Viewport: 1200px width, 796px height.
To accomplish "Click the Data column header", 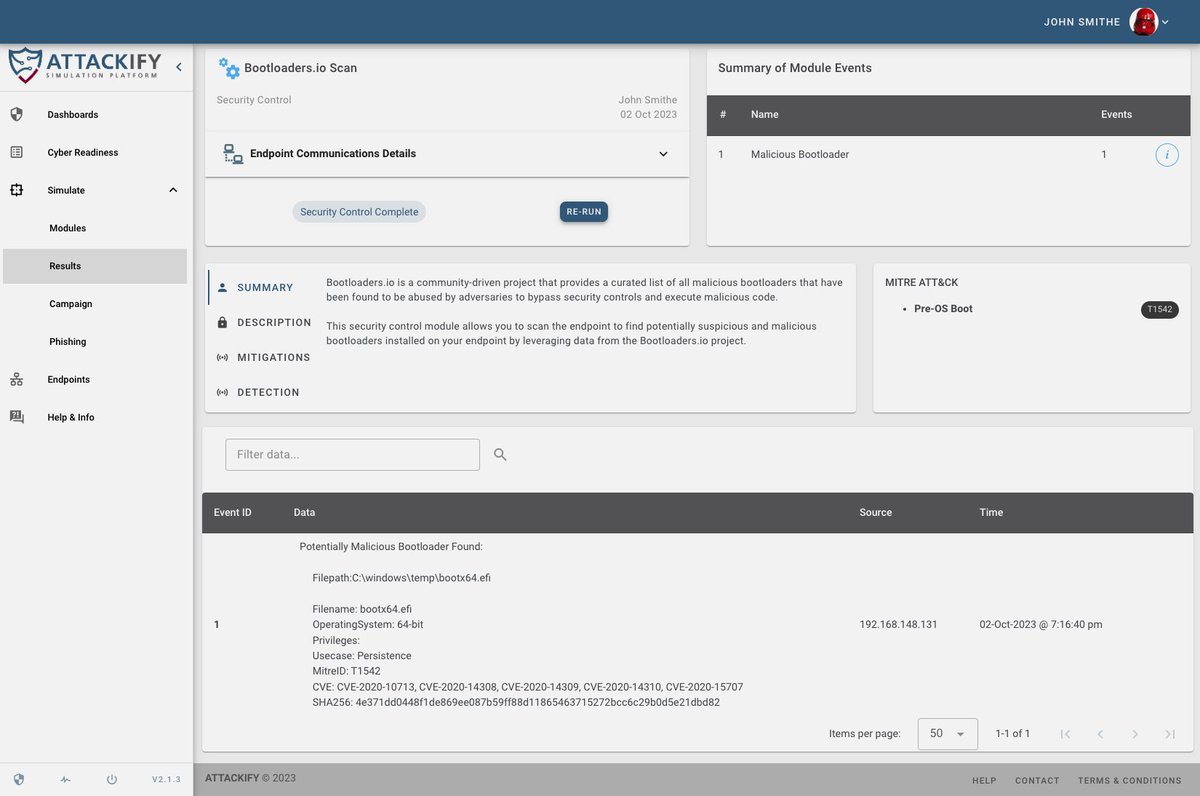I will (304, 513).
